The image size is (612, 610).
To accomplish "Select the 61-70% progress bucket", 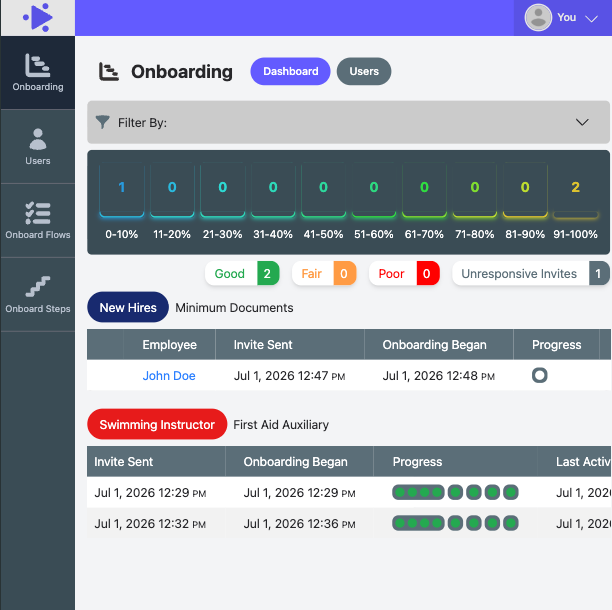I will click(424, 202).
